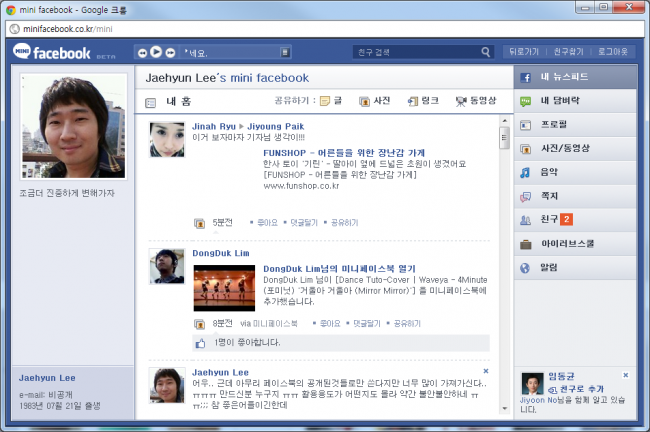Click the feed scrollbar up arrow
Screen dimensions: 650x432
pyautogui.click(x=504, y=121)
